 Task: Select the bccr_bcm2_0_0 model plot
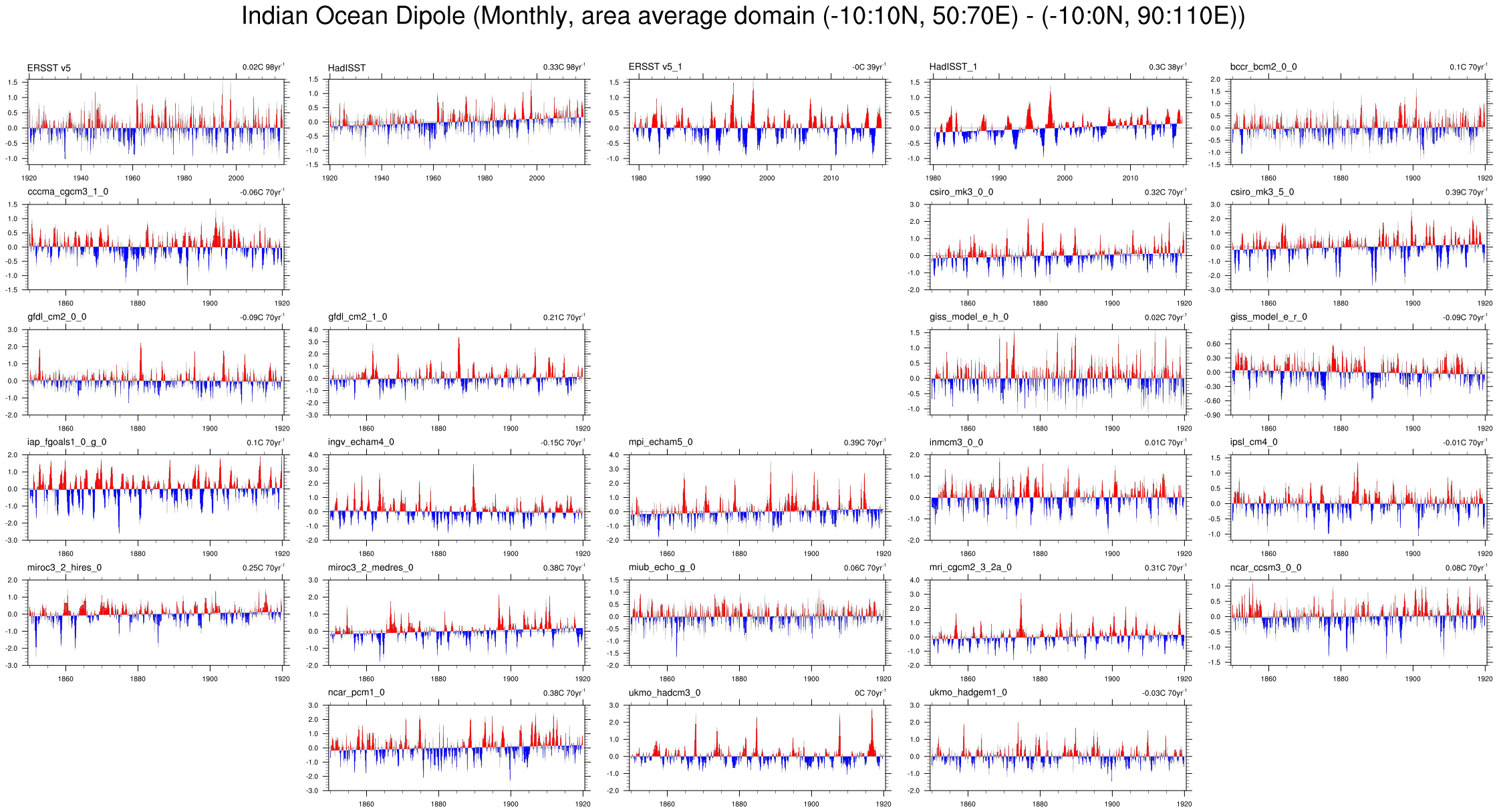tap(1359, 122)
